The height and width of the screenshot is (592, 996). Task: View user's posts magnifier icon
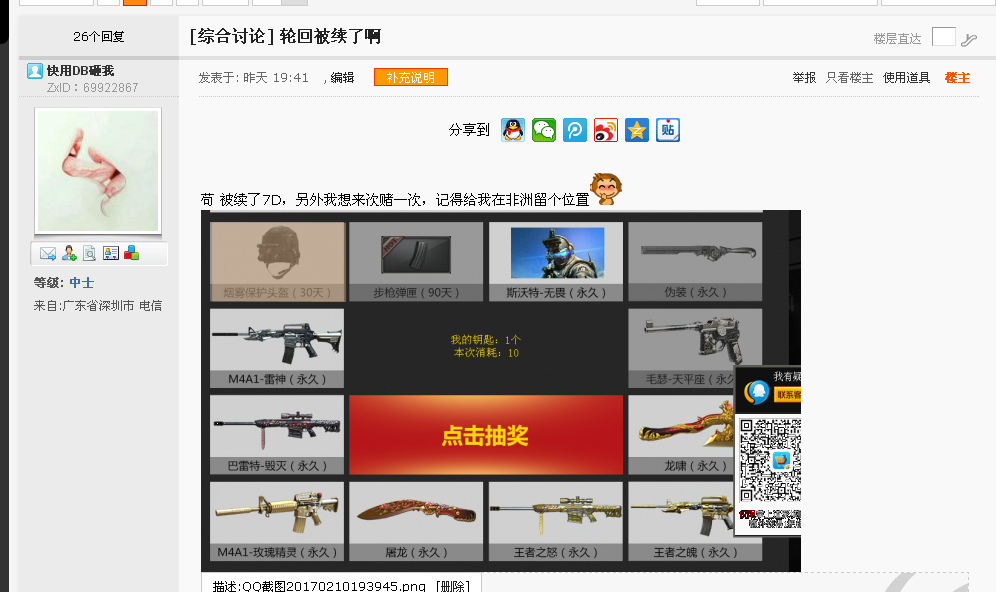pos(90,253)
